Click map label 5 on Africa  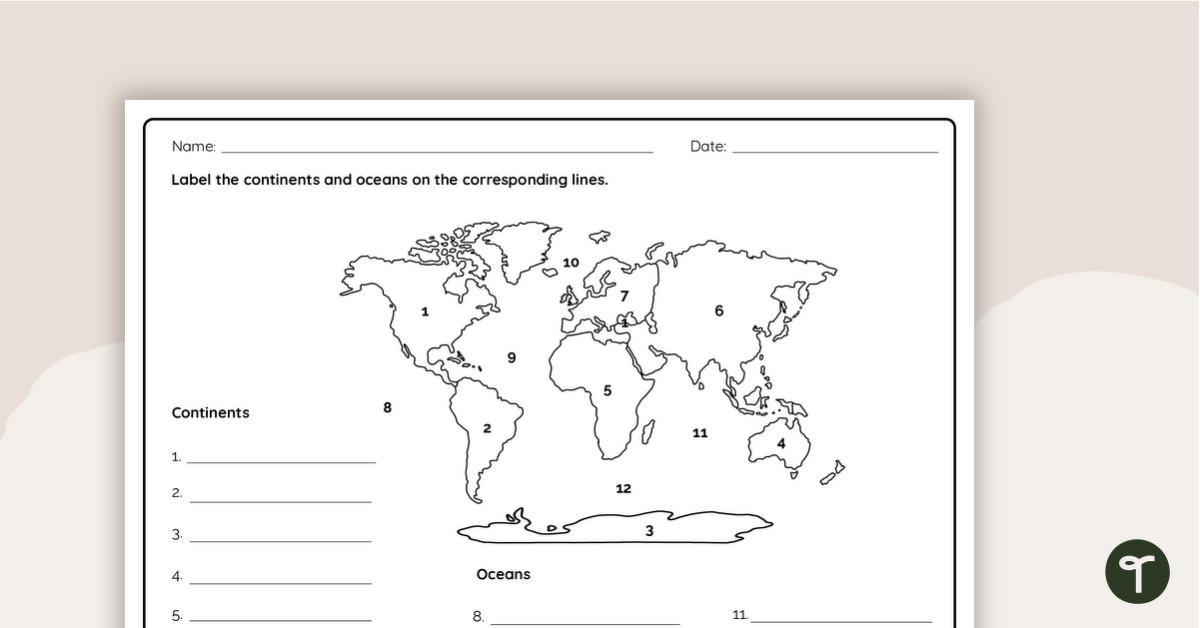(607, 391)
